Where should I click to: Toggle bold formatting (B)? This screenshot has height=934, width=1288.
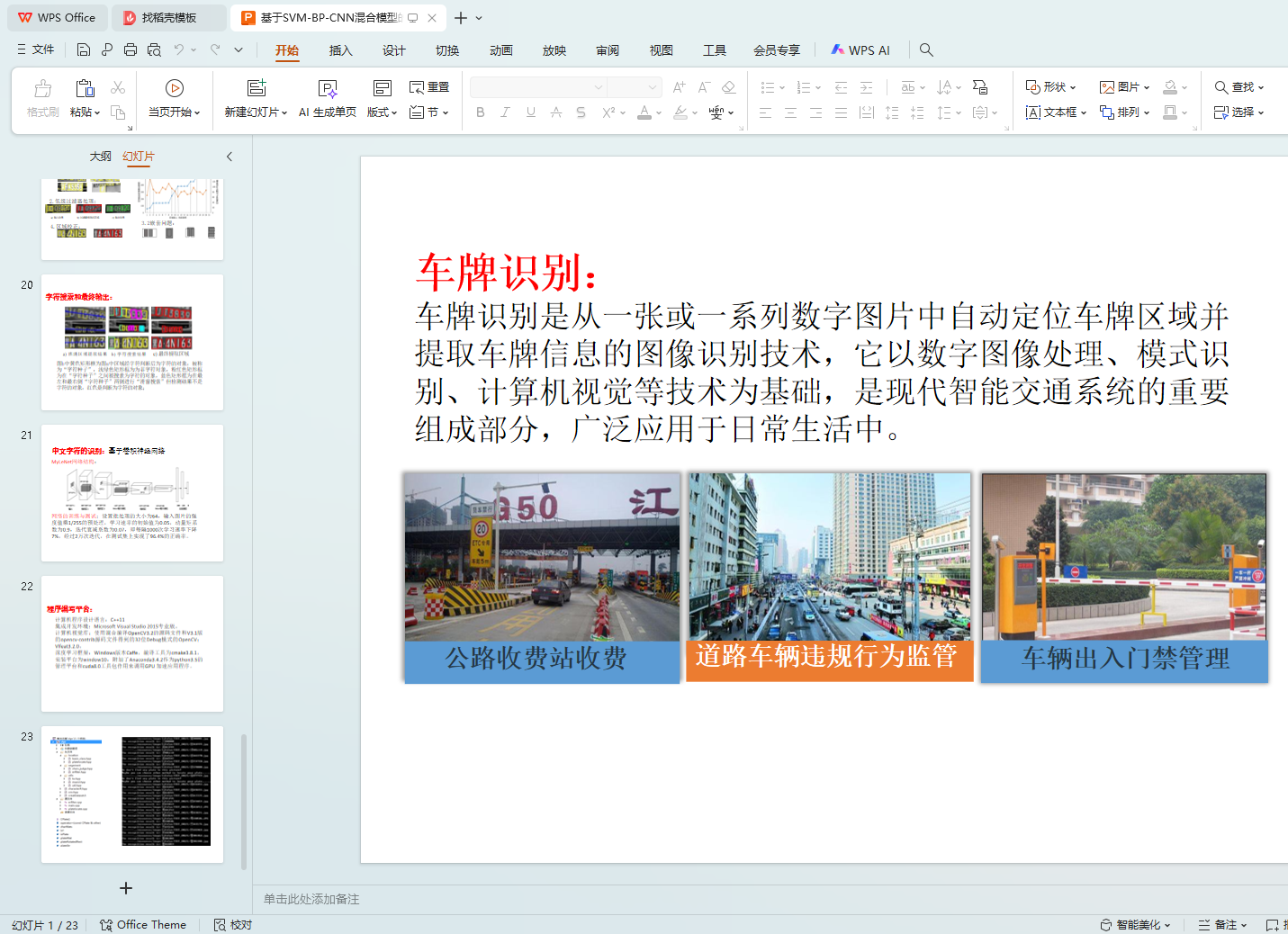481,112
